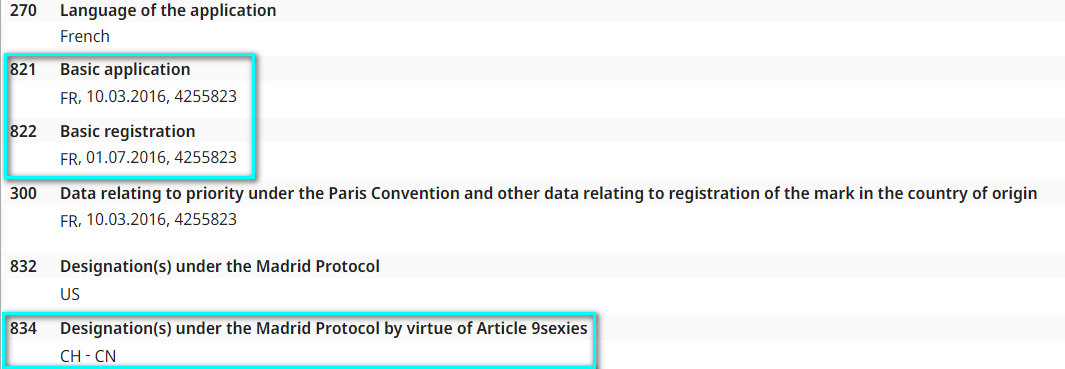Click 'FR' in the basic registration row

(x=70, y=158)
